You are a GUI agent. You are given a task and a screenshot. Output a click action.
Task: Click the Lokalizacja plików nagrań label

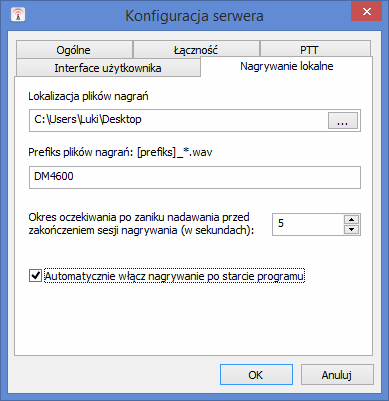[x=88, y=96]
